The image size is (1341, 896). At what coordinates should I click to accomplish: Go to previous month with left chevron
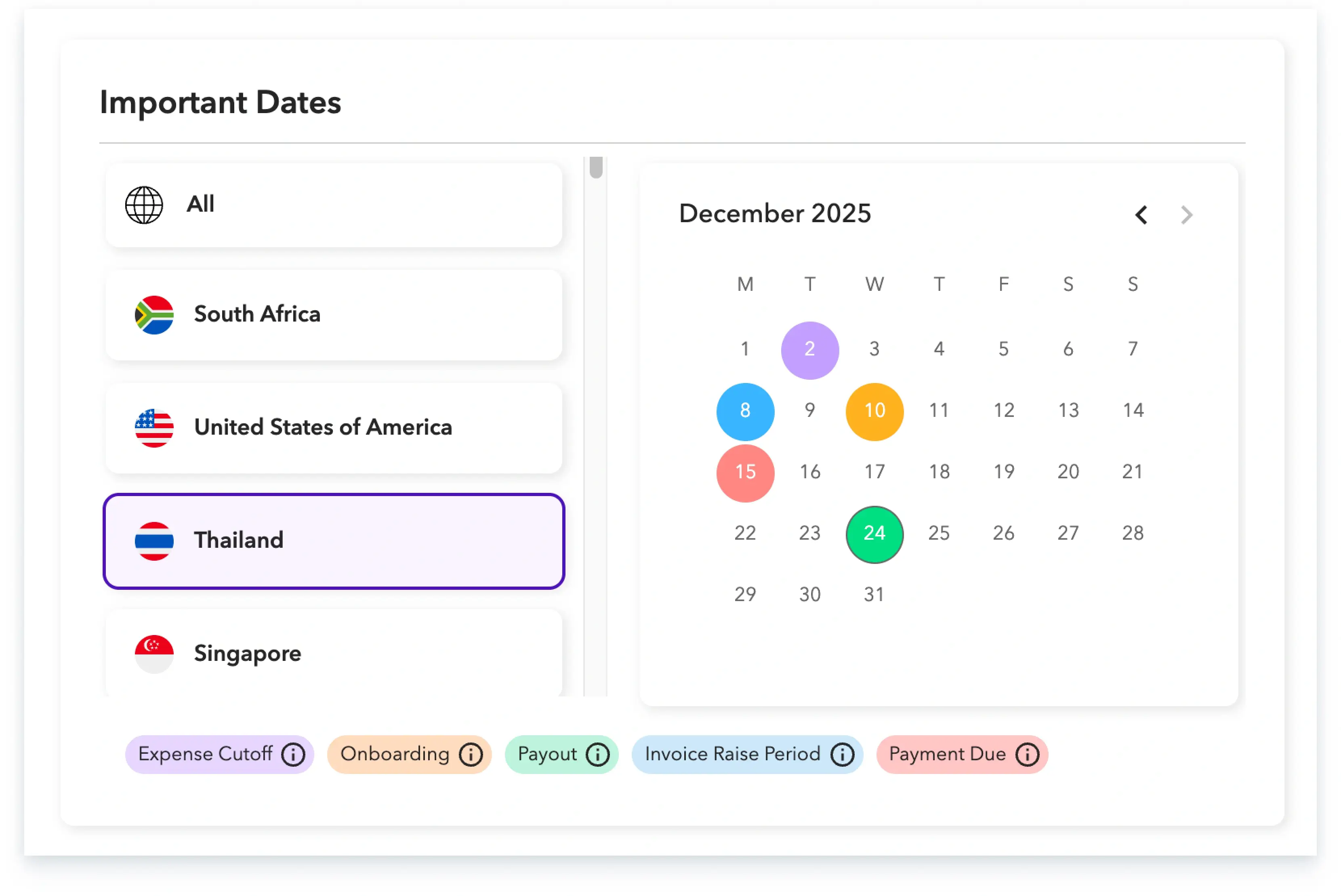point(1140,215)
